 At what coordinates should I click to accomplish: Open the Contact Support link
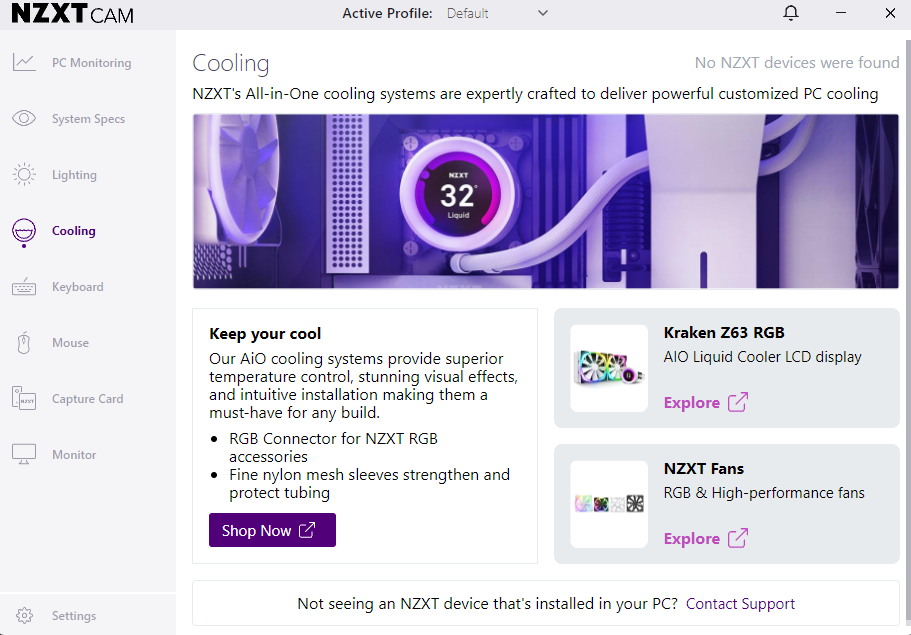[740, 604]
